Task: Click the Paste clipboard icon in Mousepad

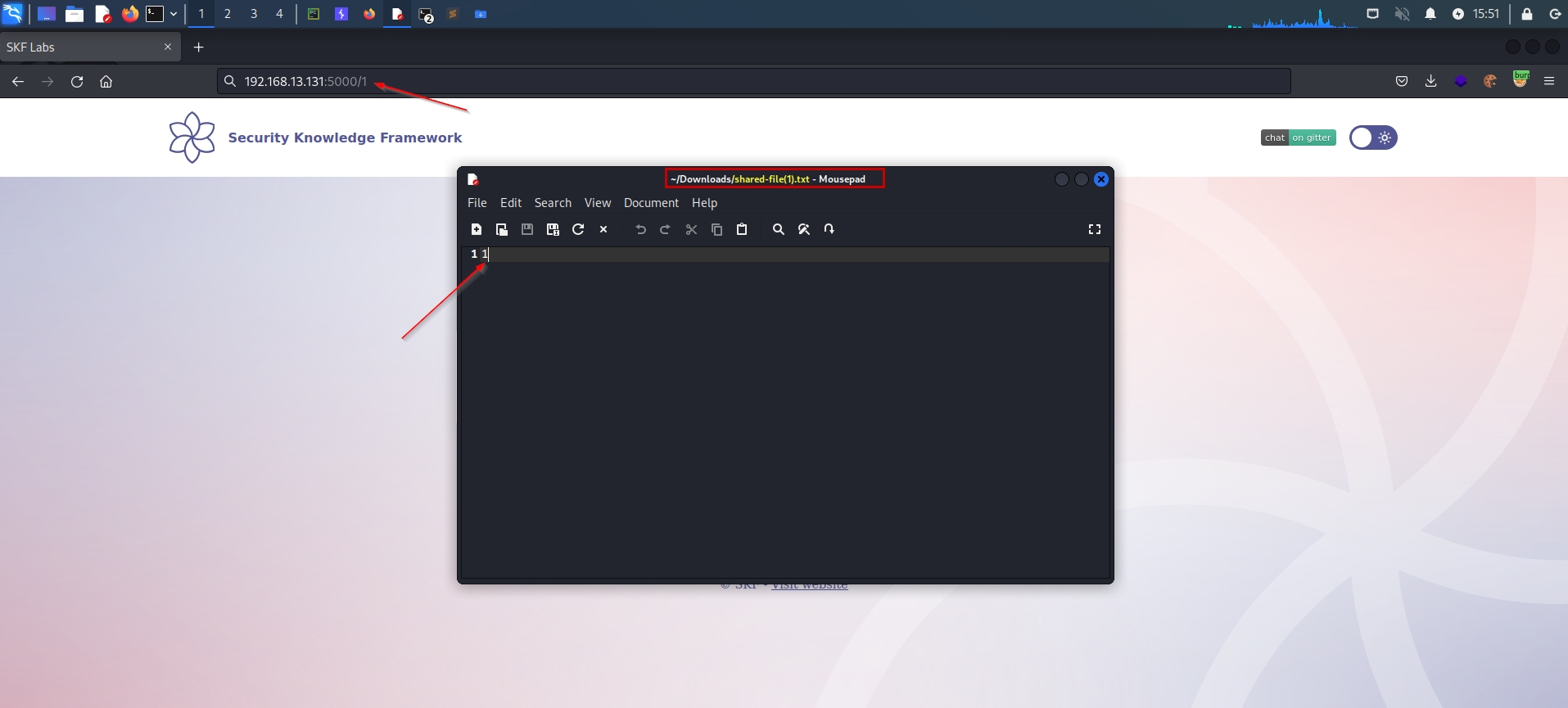Action: coord(742,229)
